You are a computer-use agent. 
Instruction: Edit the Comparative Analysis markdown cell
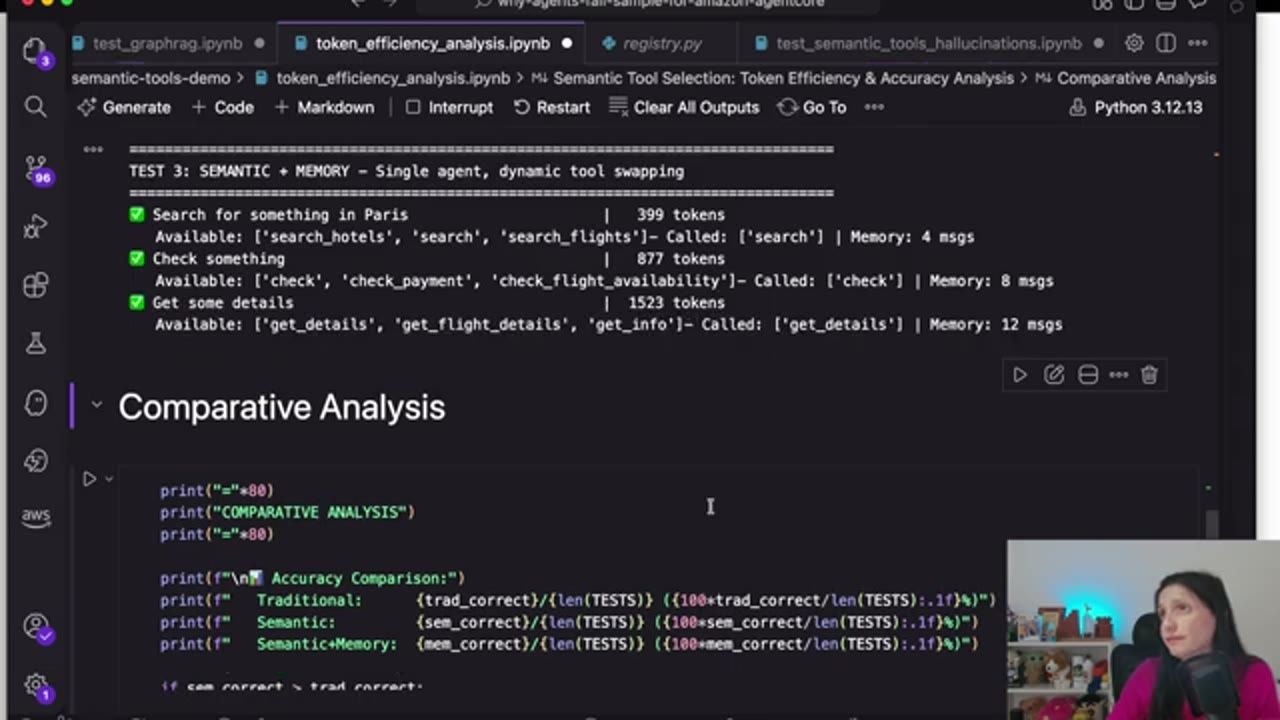(1054, 375)
